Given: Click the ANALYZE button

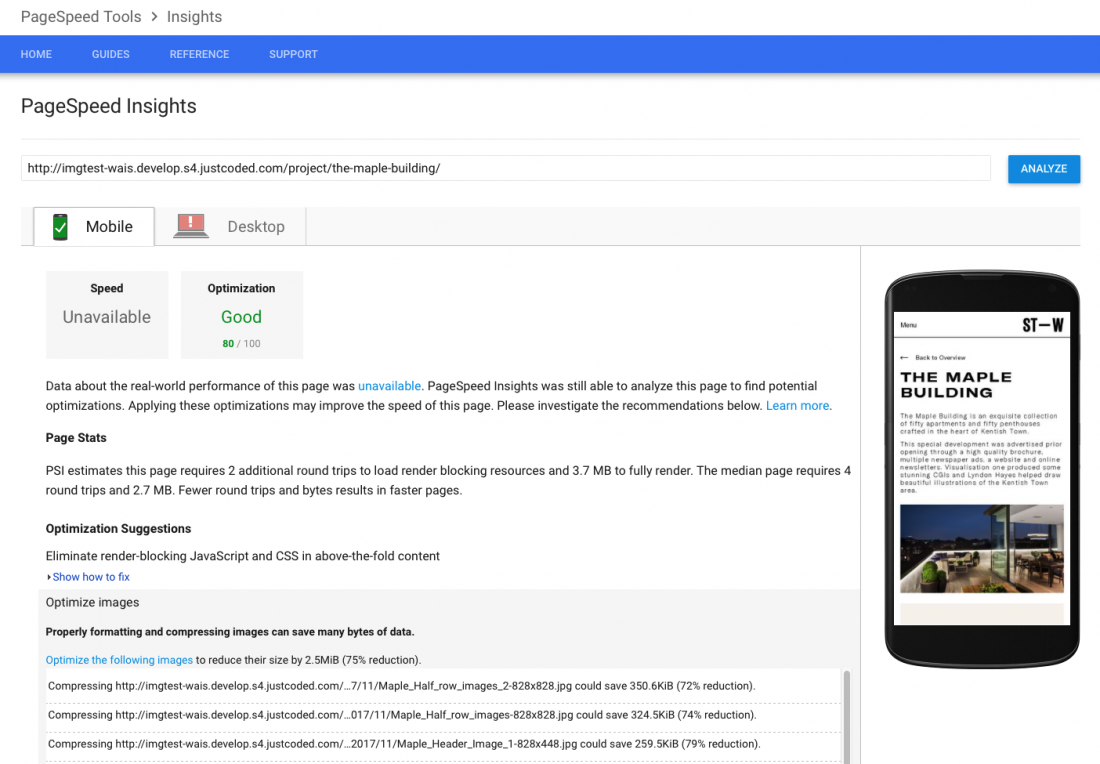Looking at the screenshot, I should click(x=1044, y=169).
